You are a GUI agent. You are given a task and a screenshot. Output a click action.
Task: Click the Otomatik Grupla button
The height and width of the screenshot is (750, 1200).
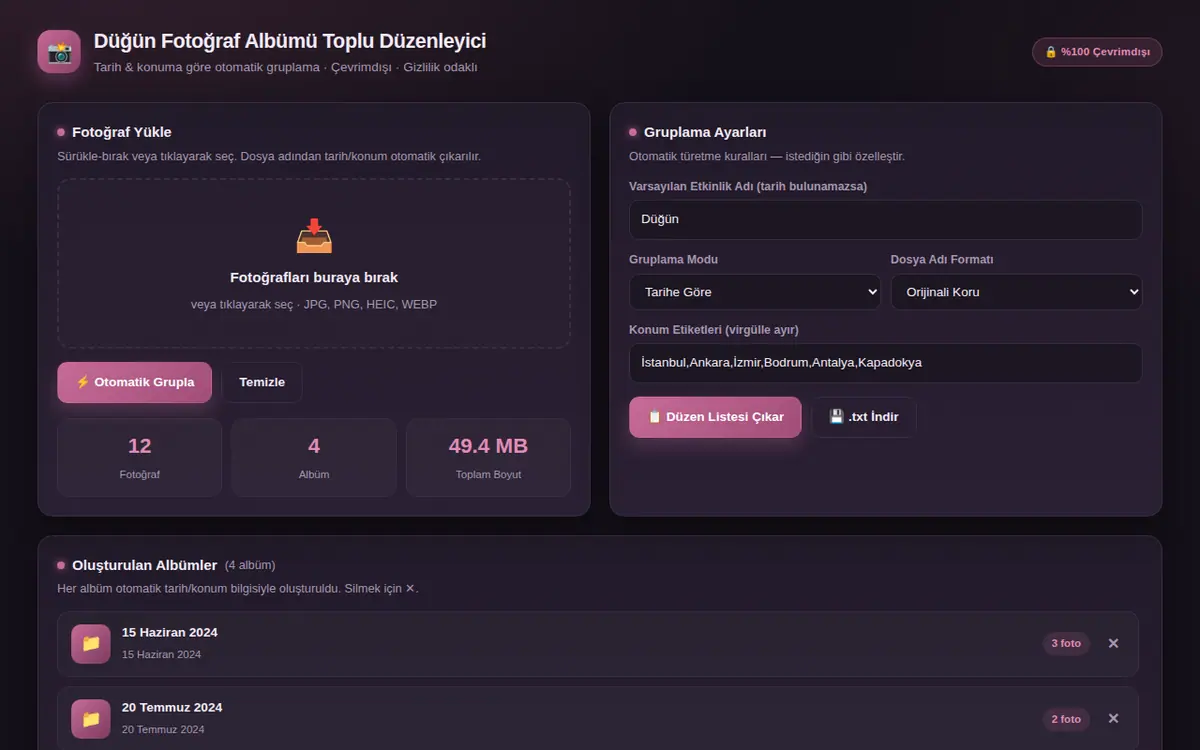pos(135,382)
